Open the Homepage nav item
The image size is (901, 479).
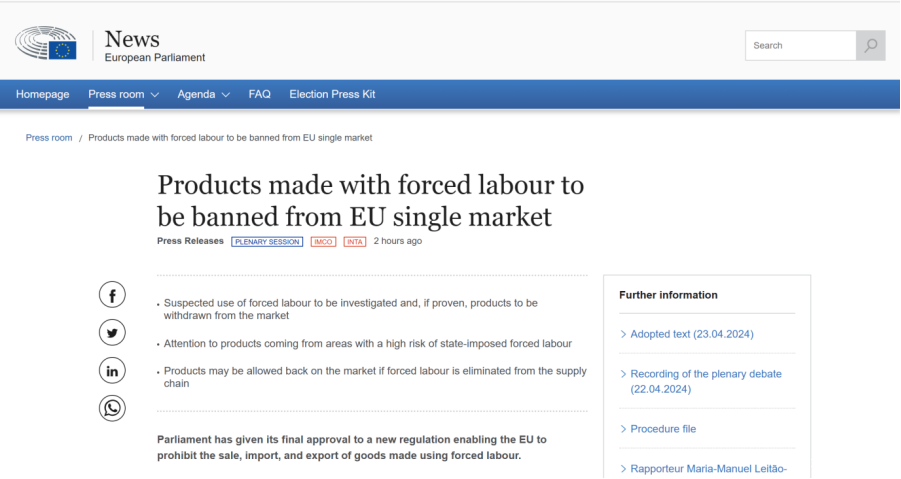point(43,95)
